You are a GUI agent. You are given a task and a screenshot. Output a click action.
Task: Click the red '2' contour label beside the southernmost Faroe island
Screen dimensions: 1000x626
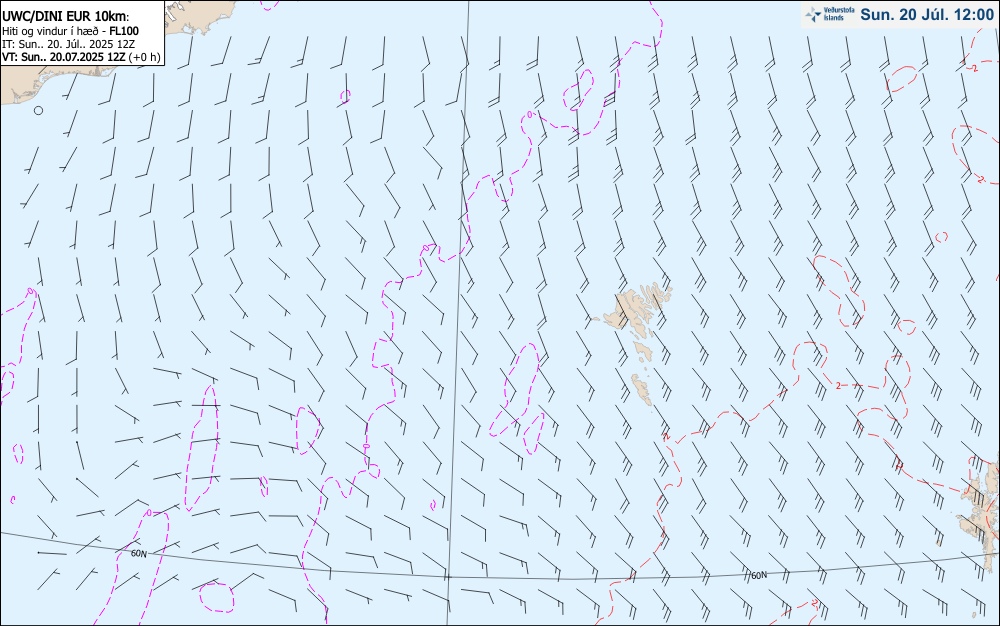tap(665, 437)
